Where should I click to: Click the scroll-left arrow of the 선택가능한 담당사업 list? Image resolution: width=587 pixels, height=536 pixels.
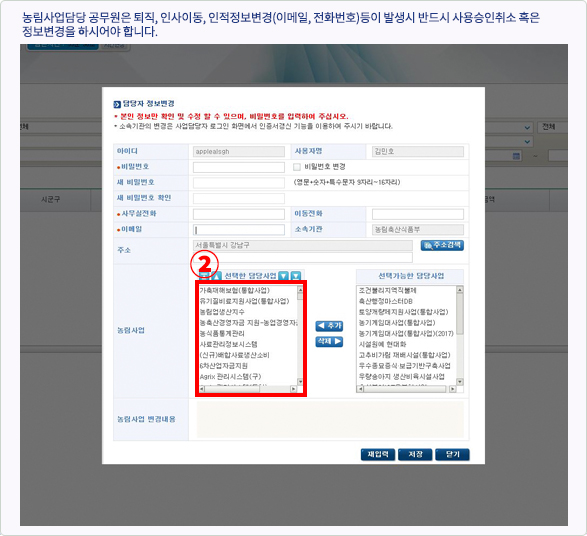361,389
